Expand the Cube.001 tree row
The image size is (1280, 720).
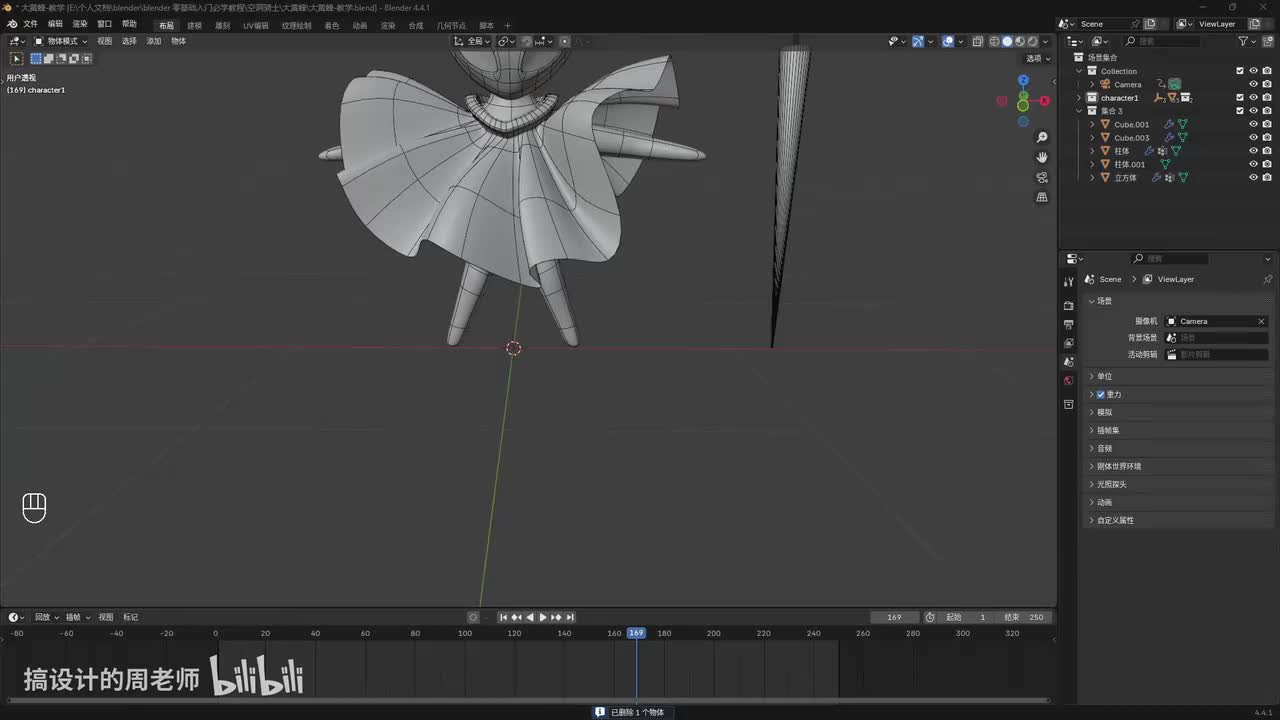coord(1092,124)
